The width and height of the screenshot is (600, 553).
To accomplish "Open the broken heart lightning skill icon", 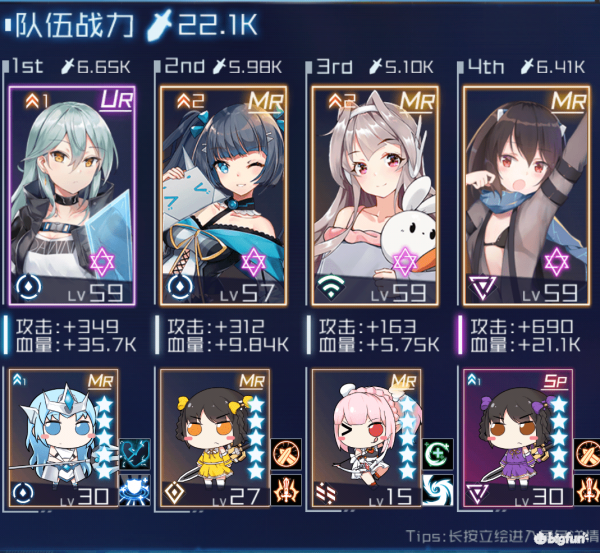I will click(135, 454).
